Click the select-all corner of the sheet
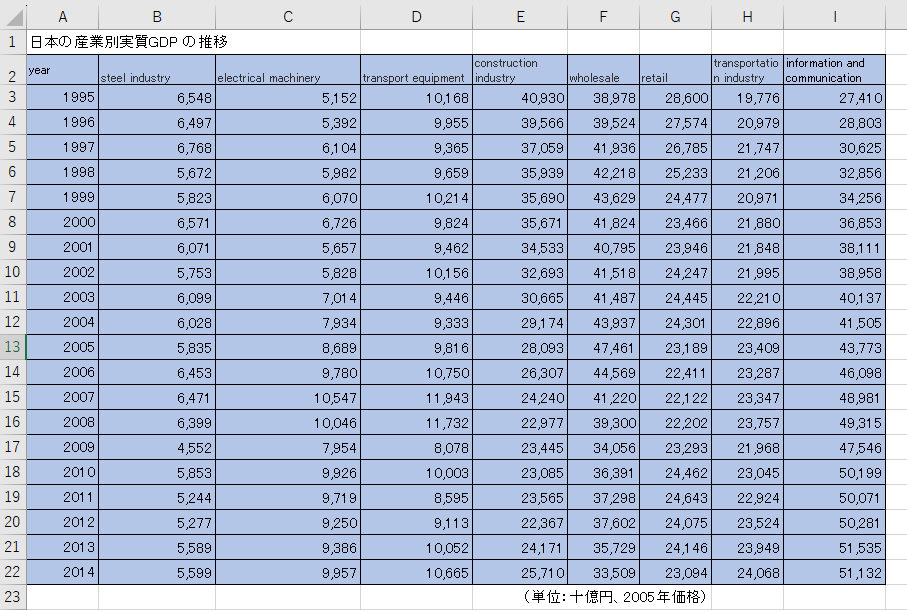Viewport: 907px width, 610px height. (x=12, y=16)
